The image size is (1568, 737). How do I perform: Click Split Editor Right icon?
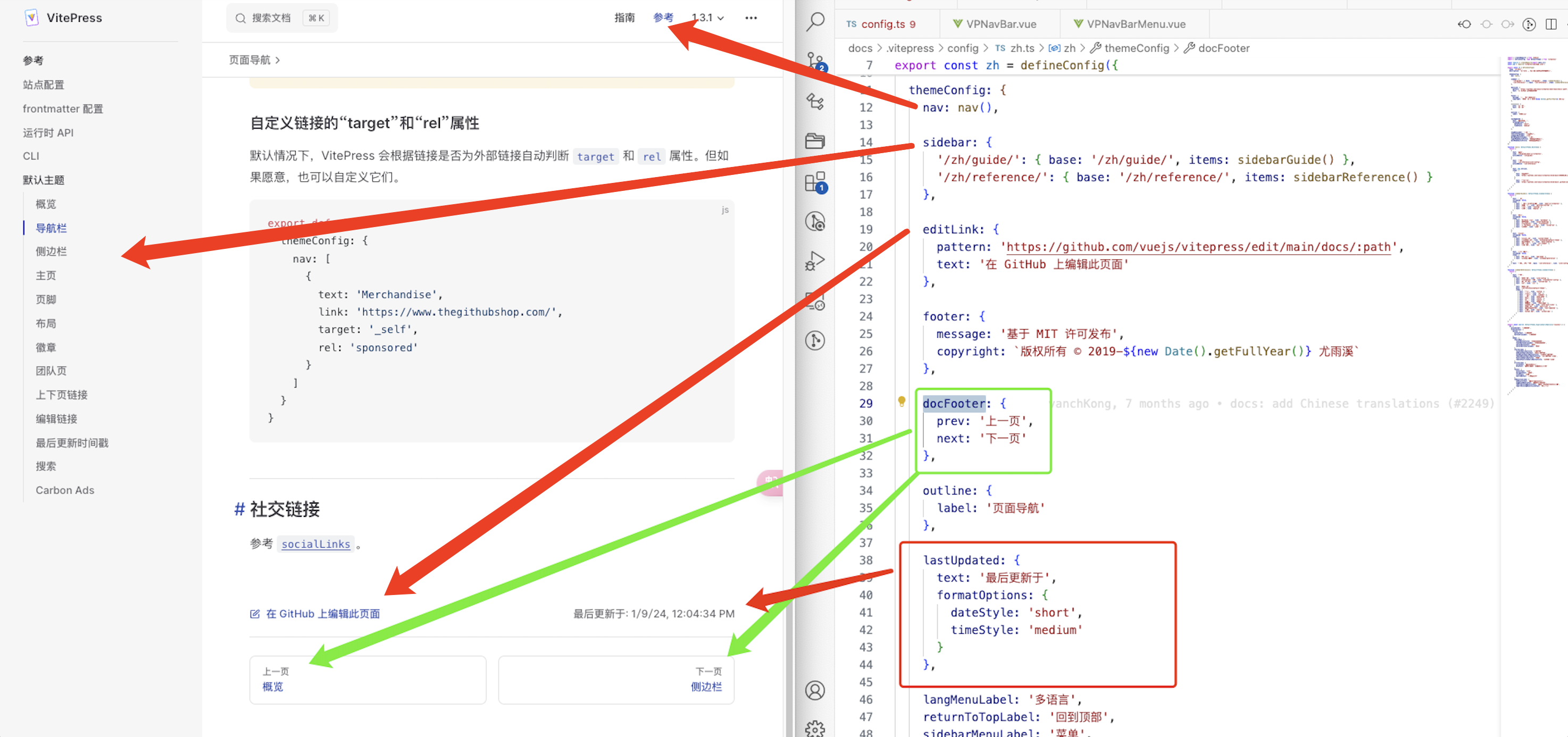[1550, 24]
